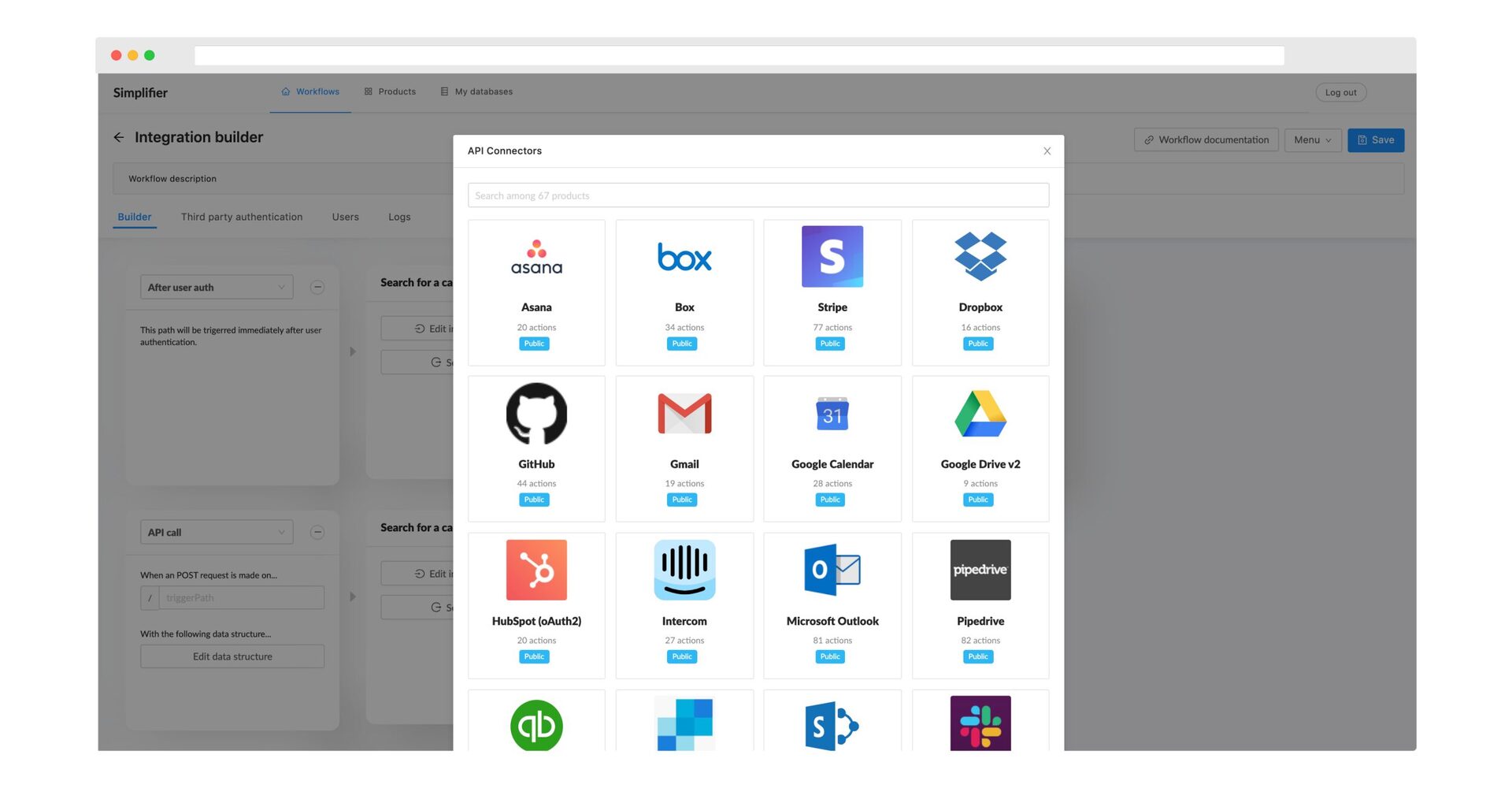The height and width of the screenshot is (788, 1512).
Task: Select the Microsoft Outlook logo
Action: coord(832,570)
